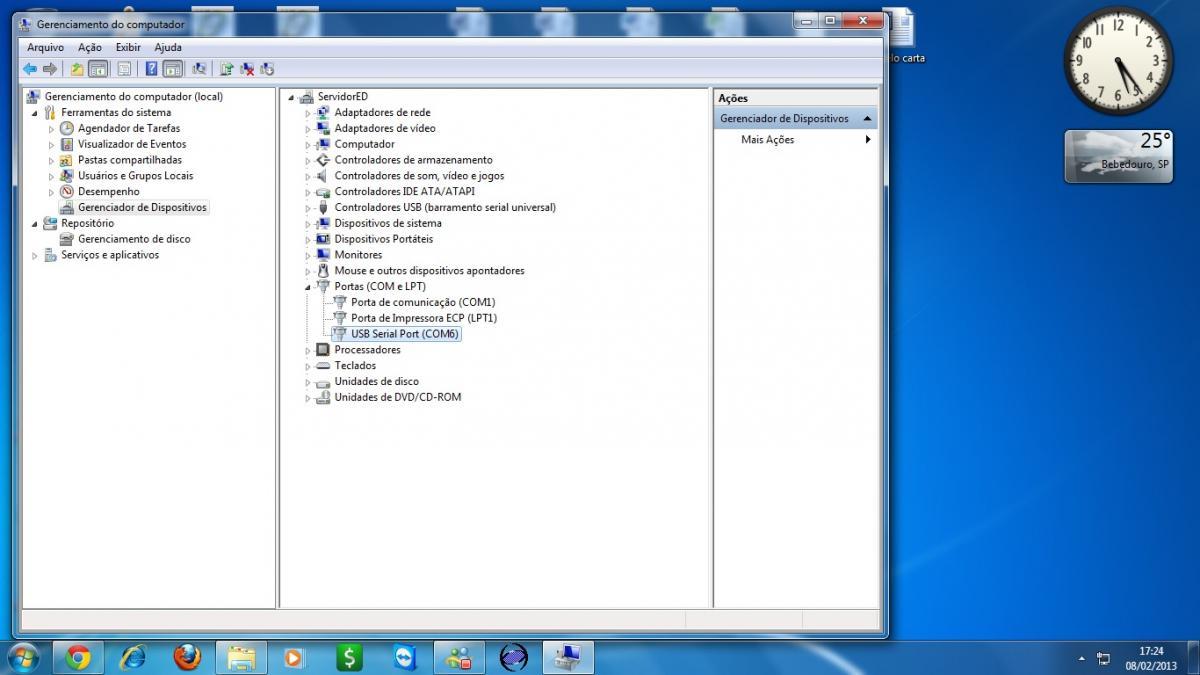This screenshot has height=675, width=1200.
Task: Open the Exibir menu
Action: (128, 47)
